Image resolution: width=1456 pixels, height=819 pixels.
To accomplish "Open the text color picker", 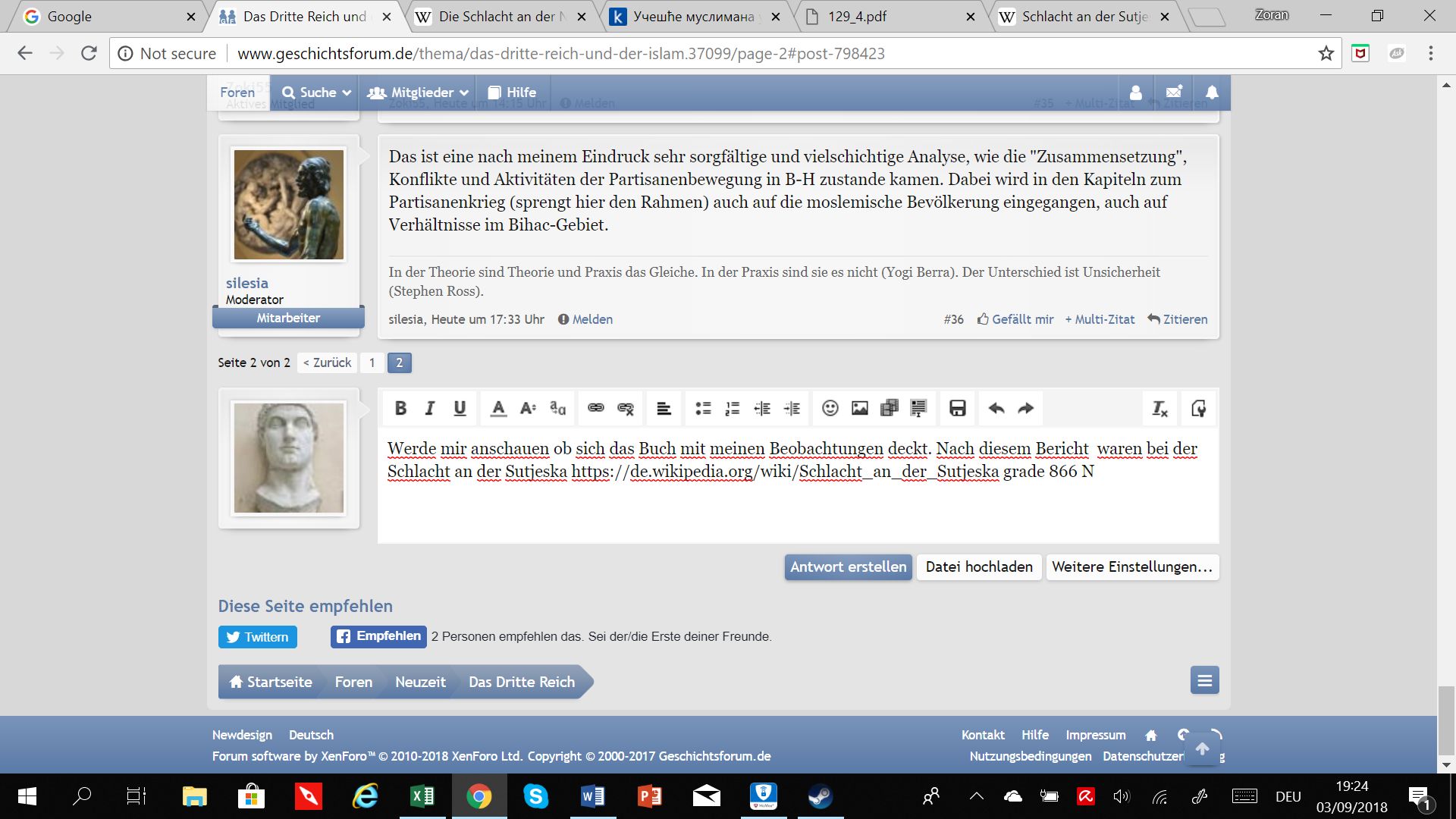I will point(498,409).
